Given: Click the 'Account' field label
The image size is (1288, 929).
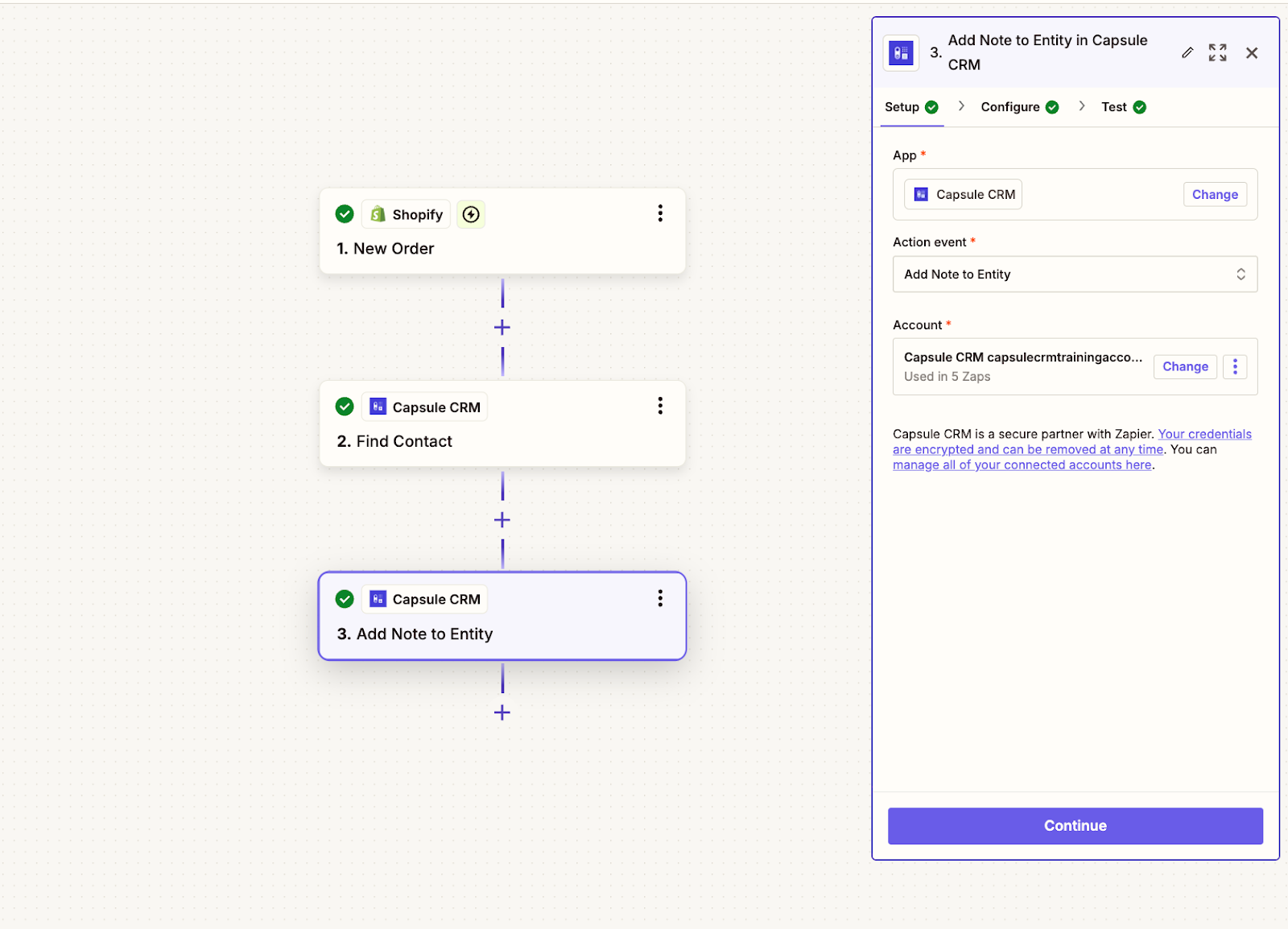Looking at the screenshot, I should 917,325.
